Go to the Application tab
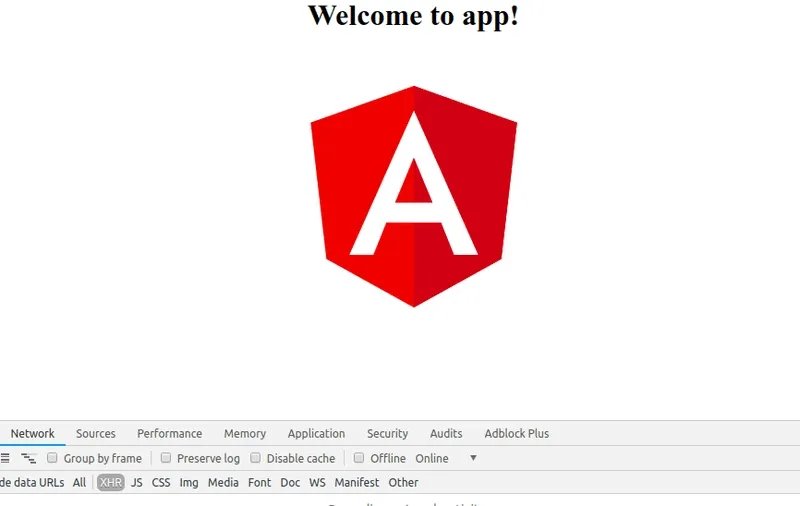The image size is (800, 506). pyautogui.click(x=316, y=433)
